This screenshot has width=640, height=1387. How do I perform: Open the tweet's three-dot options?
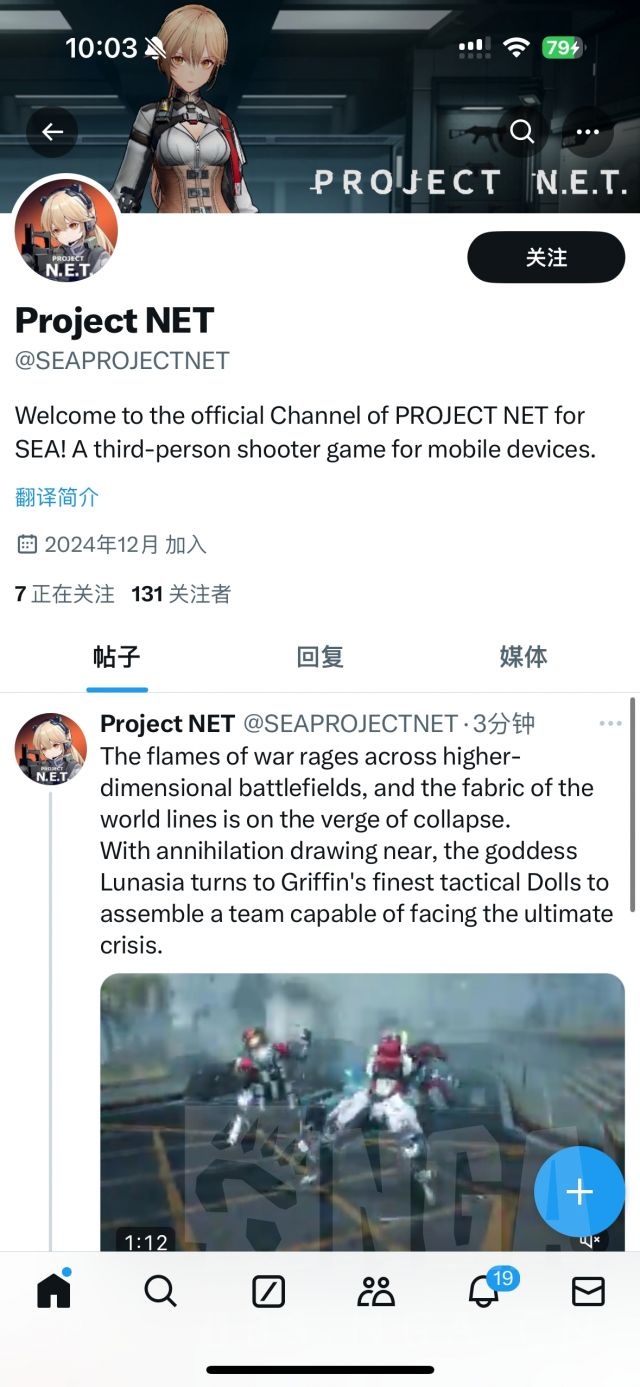click(x=611, y=723)
